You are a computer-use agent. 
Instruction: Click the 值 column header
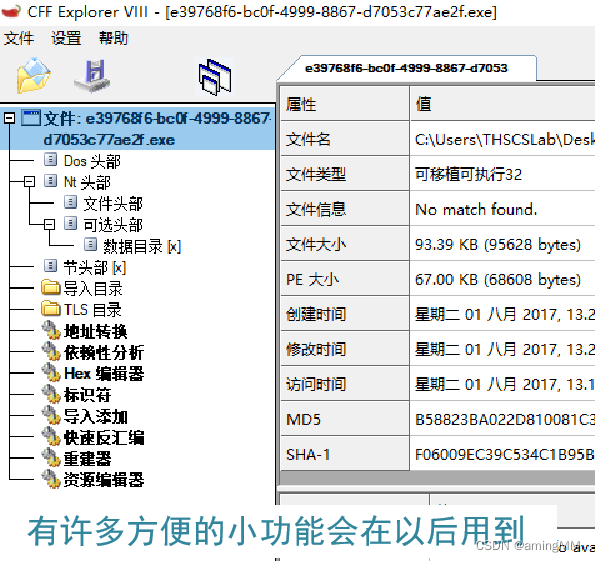(503, 104)
